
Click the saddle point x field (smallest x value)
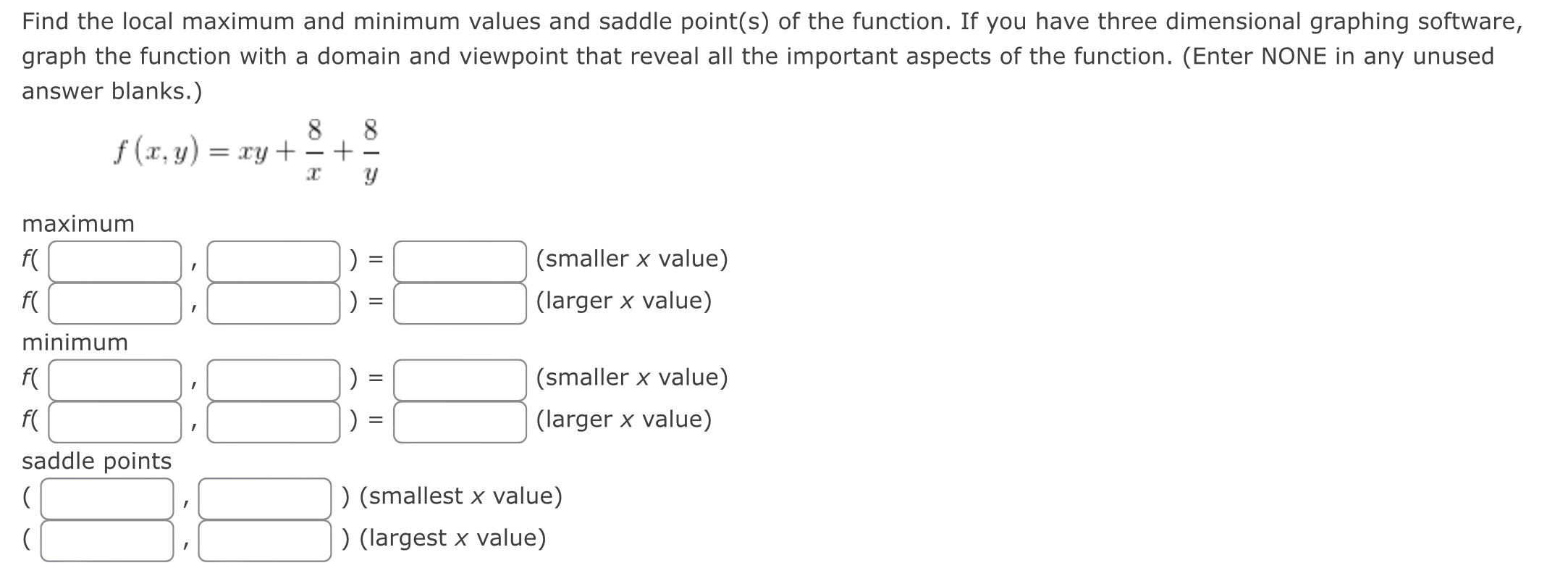coord(105,496)
